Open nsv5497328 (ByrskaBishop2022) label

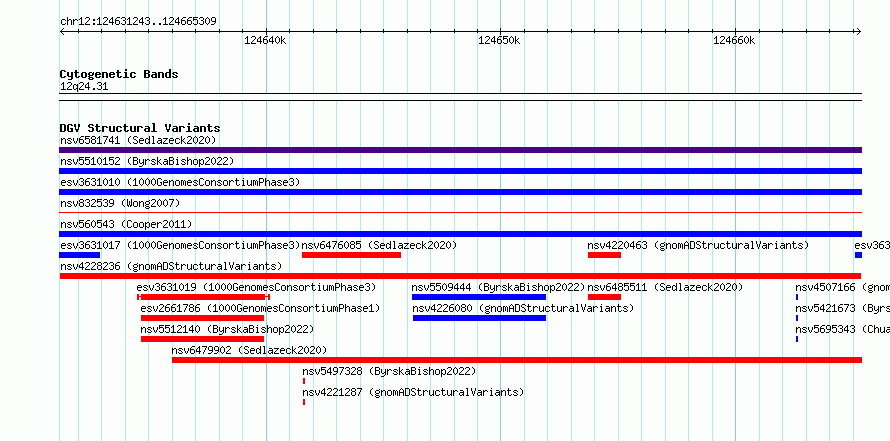coord(389,371)
